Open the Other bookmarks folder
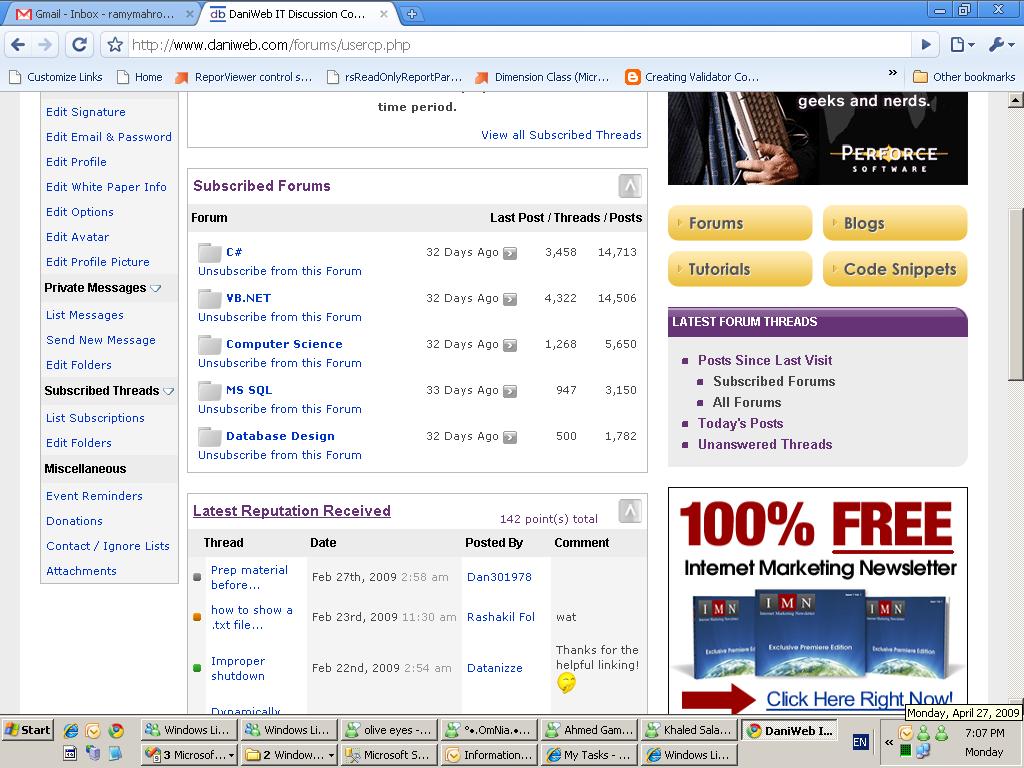Image resolution: width=1024 pixels, height=768 pixels. [964, 77]
